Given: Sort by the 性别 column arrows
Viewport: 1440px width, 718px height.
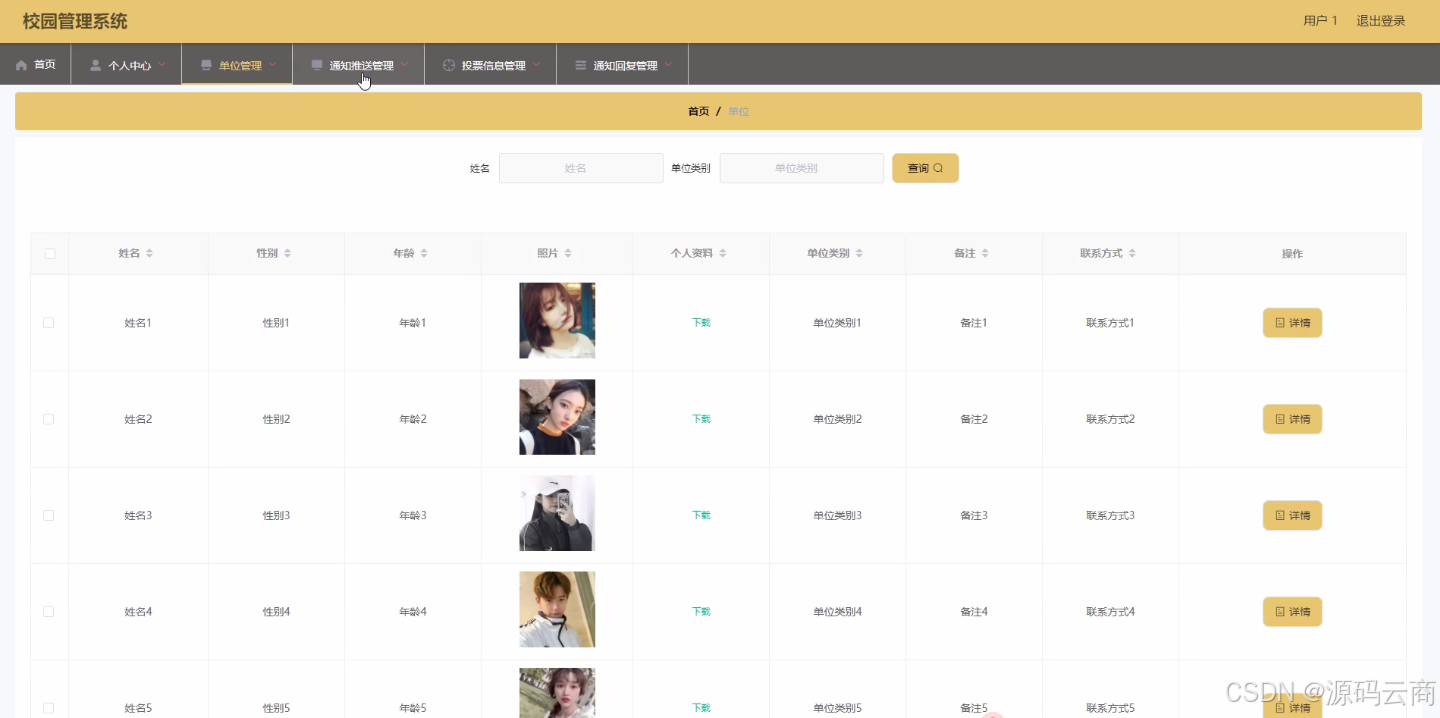Looking at the screenshot, I should pos(287,254).
